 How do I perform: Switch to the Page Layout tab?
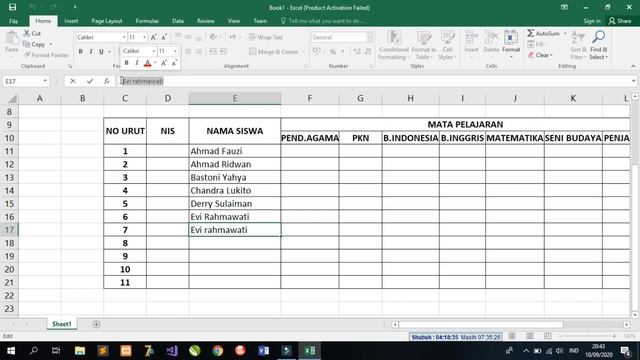click(107, 21)
